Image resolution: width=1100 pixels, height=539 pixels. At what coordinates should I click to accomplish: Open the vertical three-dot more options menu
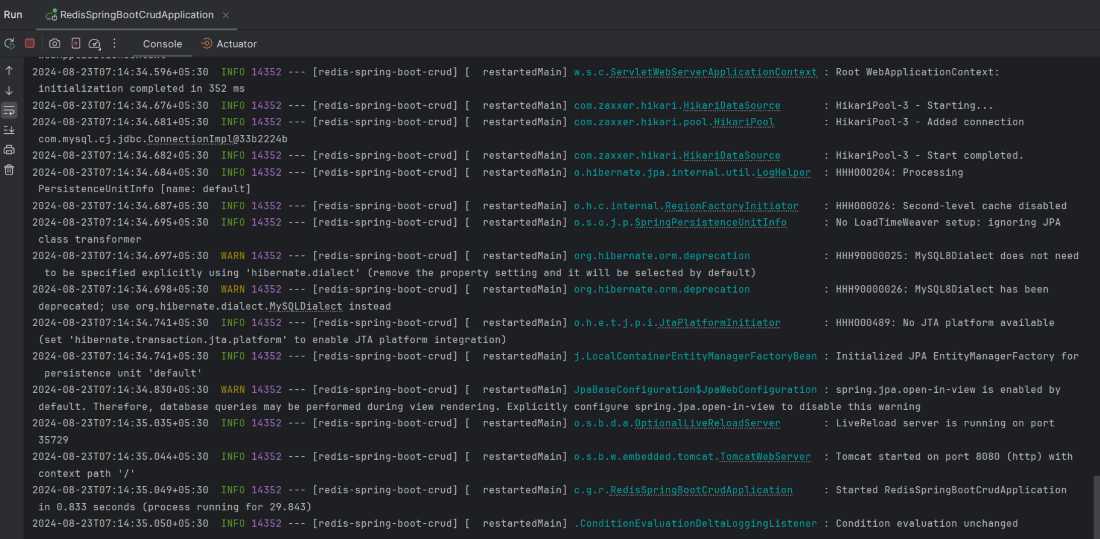(x=114, y=44)
